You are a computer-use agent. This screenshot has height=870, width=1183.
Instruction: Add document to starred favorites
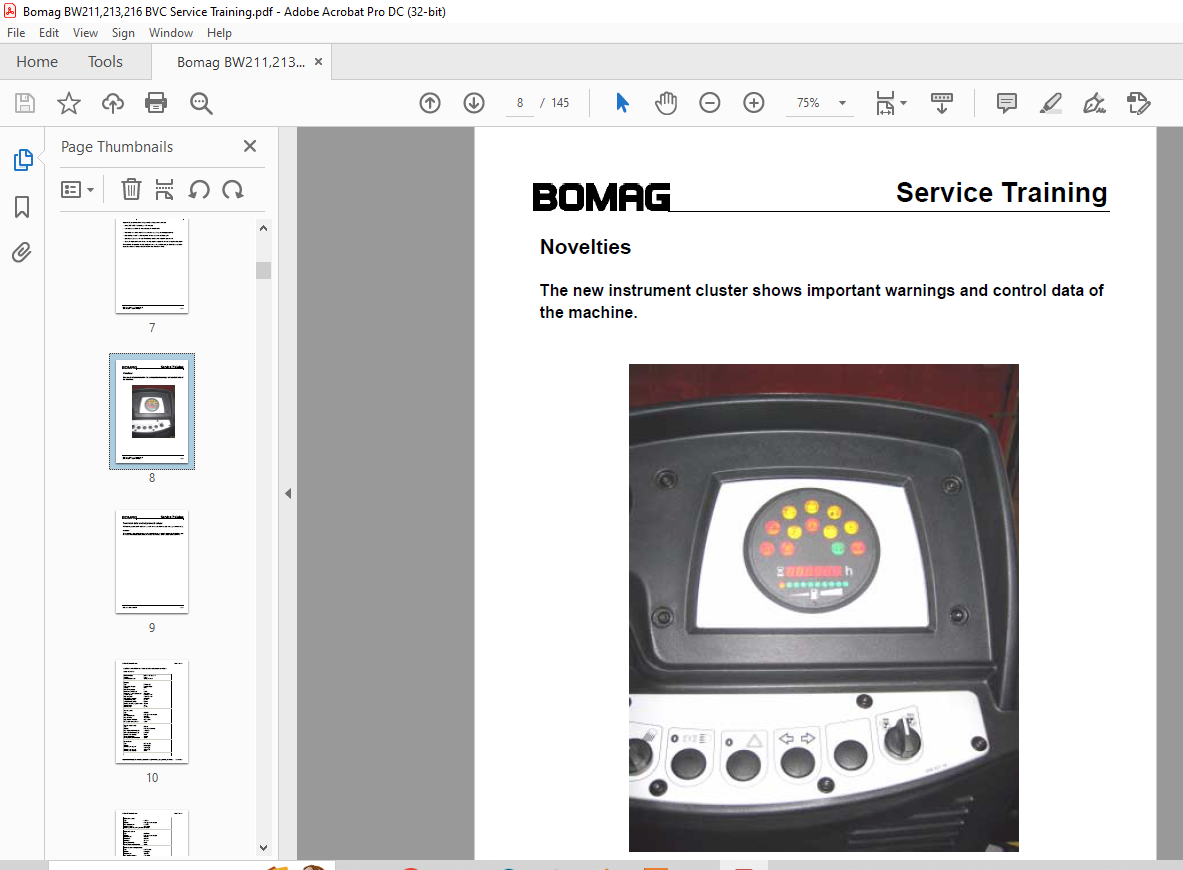coord(69,103)
